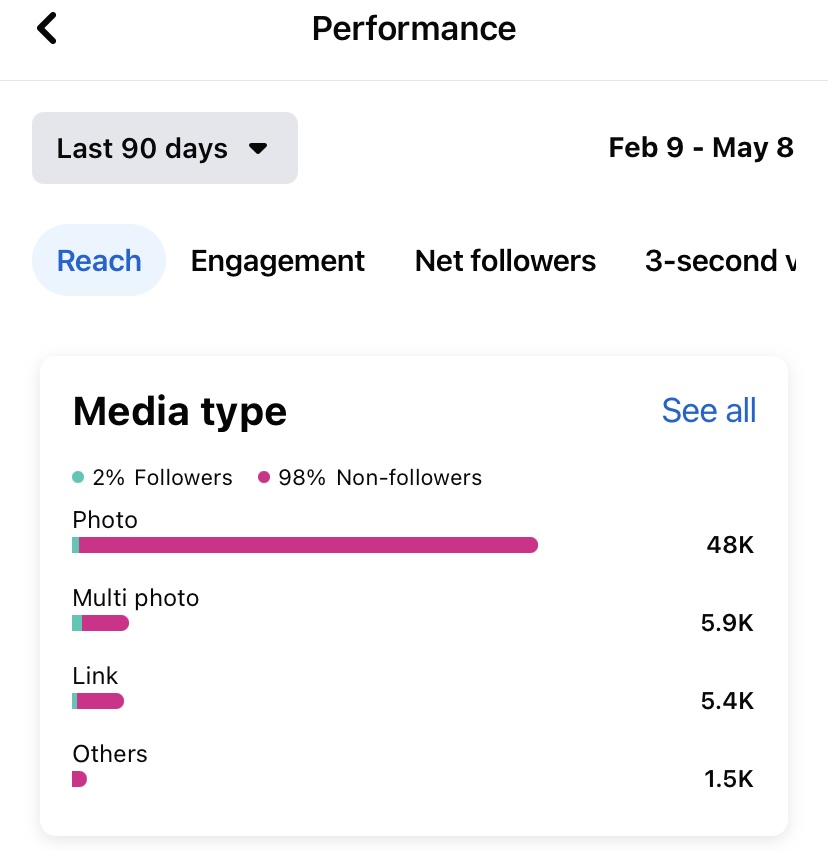Switch to the Engagement tab
Screen dimensions: 828x851
pyautogui.click(x=278, y=261)
